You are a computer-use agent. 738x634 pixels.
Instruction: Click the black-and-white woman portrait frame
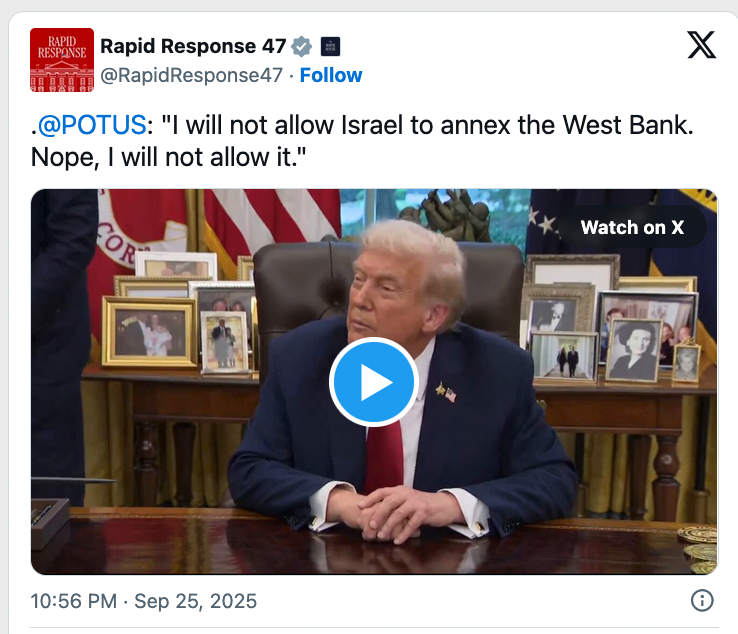634,350
